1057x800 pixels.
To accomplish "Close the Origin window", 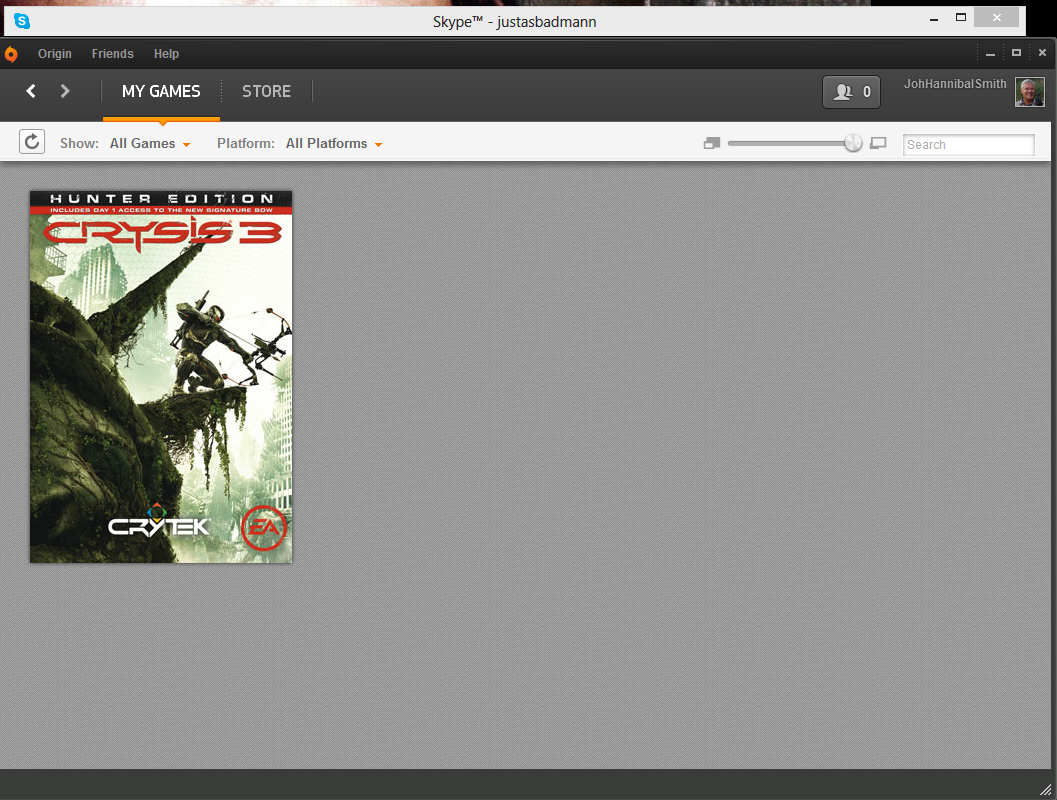I will 1042,53.
